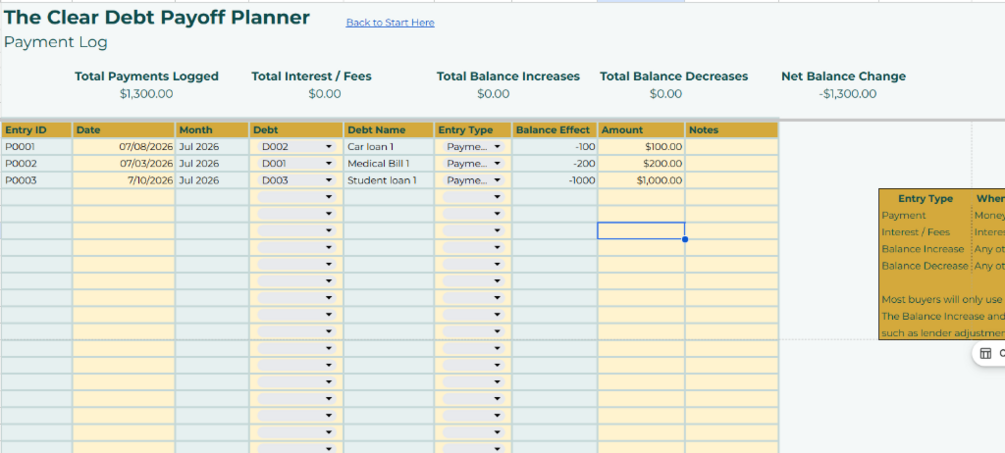Click the 'Debt' column header

[x=297, y=130]
